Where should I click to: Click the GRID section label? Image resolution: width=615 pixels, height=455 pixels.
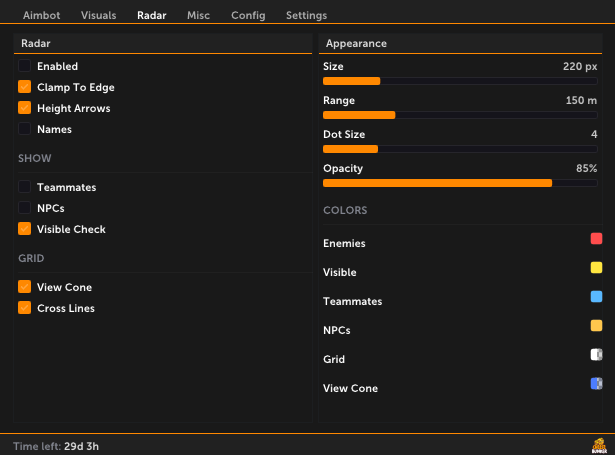pos(31,258)
